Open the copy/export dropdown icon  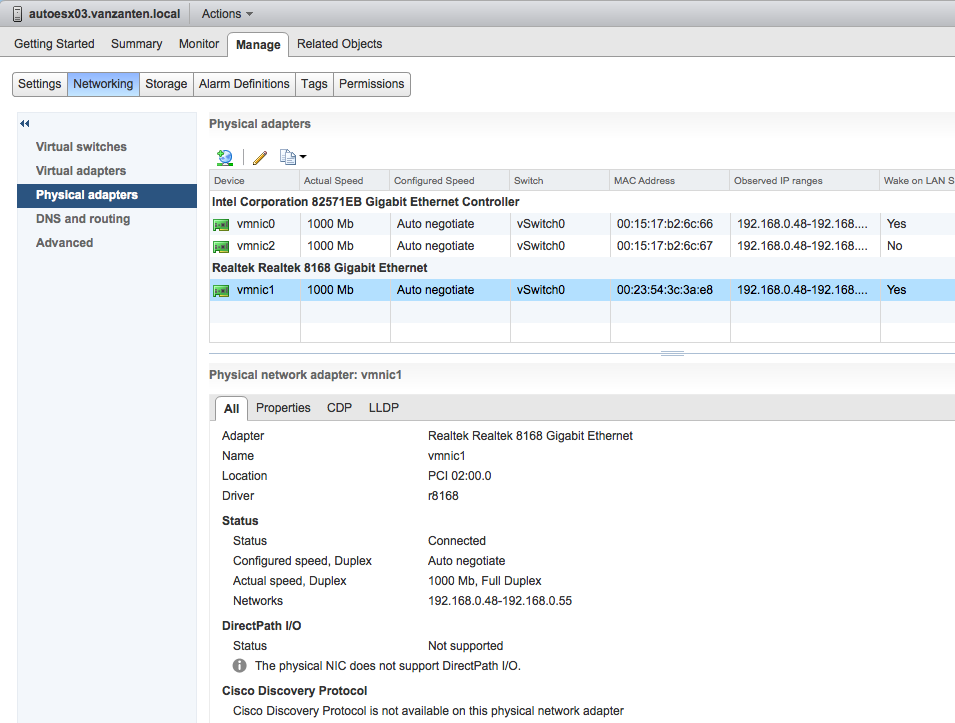pyautogui.click(x=292, y=157)
